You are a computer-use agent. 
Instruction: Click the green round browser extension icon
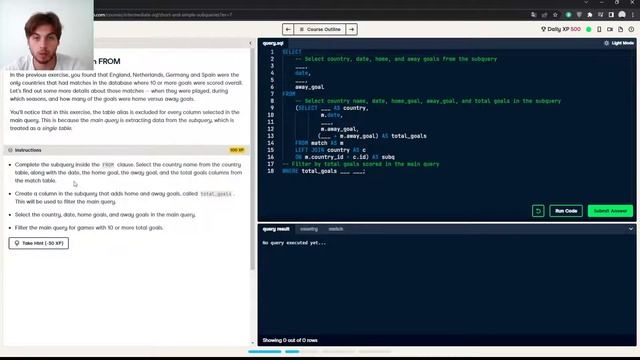click(568, 15)
